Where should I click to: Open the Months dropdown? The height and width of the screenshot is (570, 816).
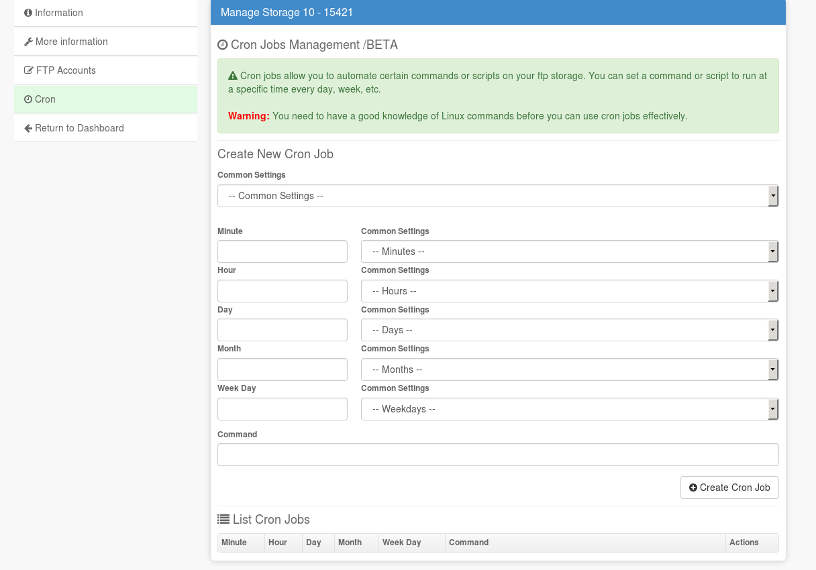pos(569,370)
